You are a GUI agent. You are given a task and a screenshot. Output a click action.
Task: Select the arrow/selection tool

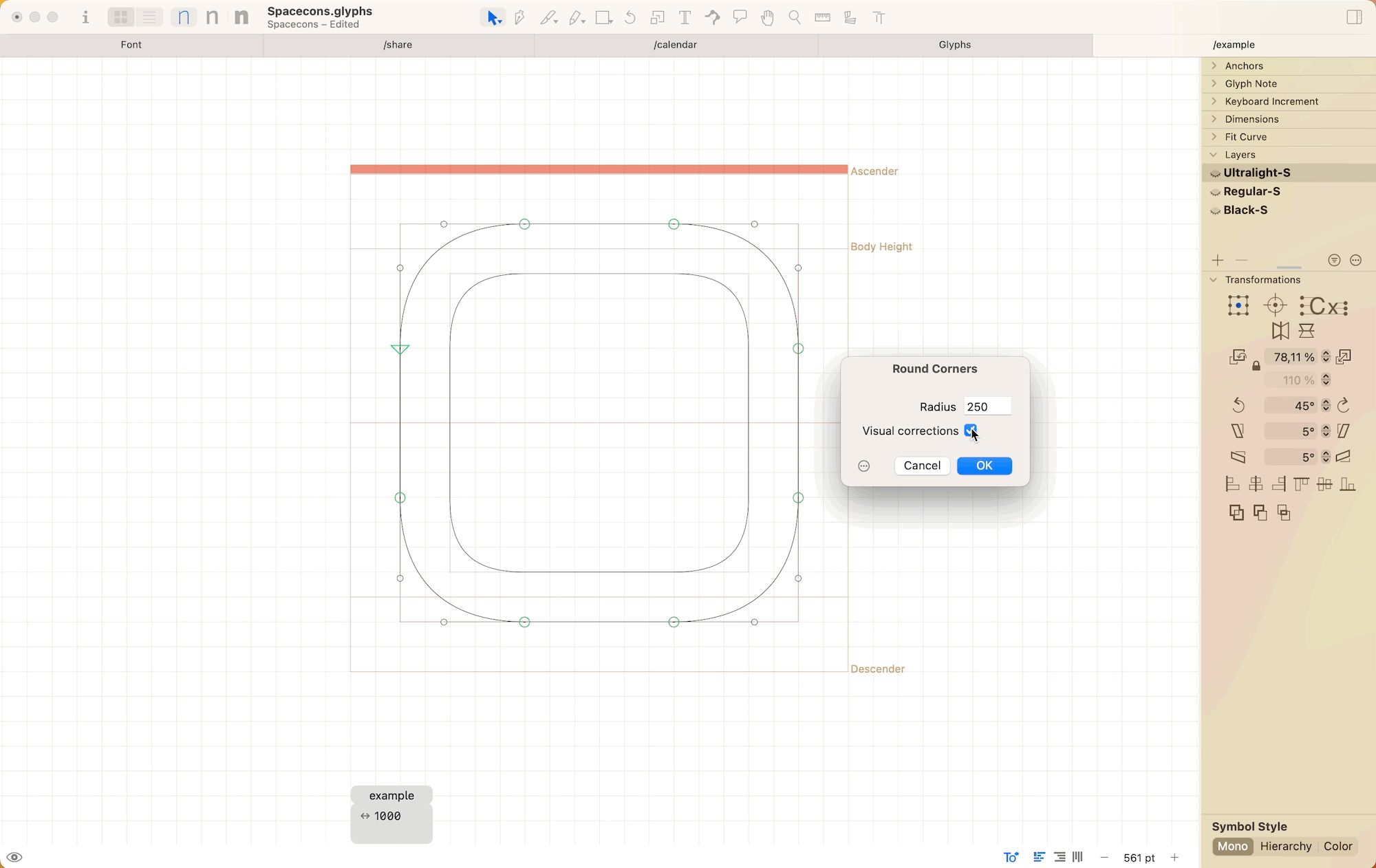[x=494, y=17]
